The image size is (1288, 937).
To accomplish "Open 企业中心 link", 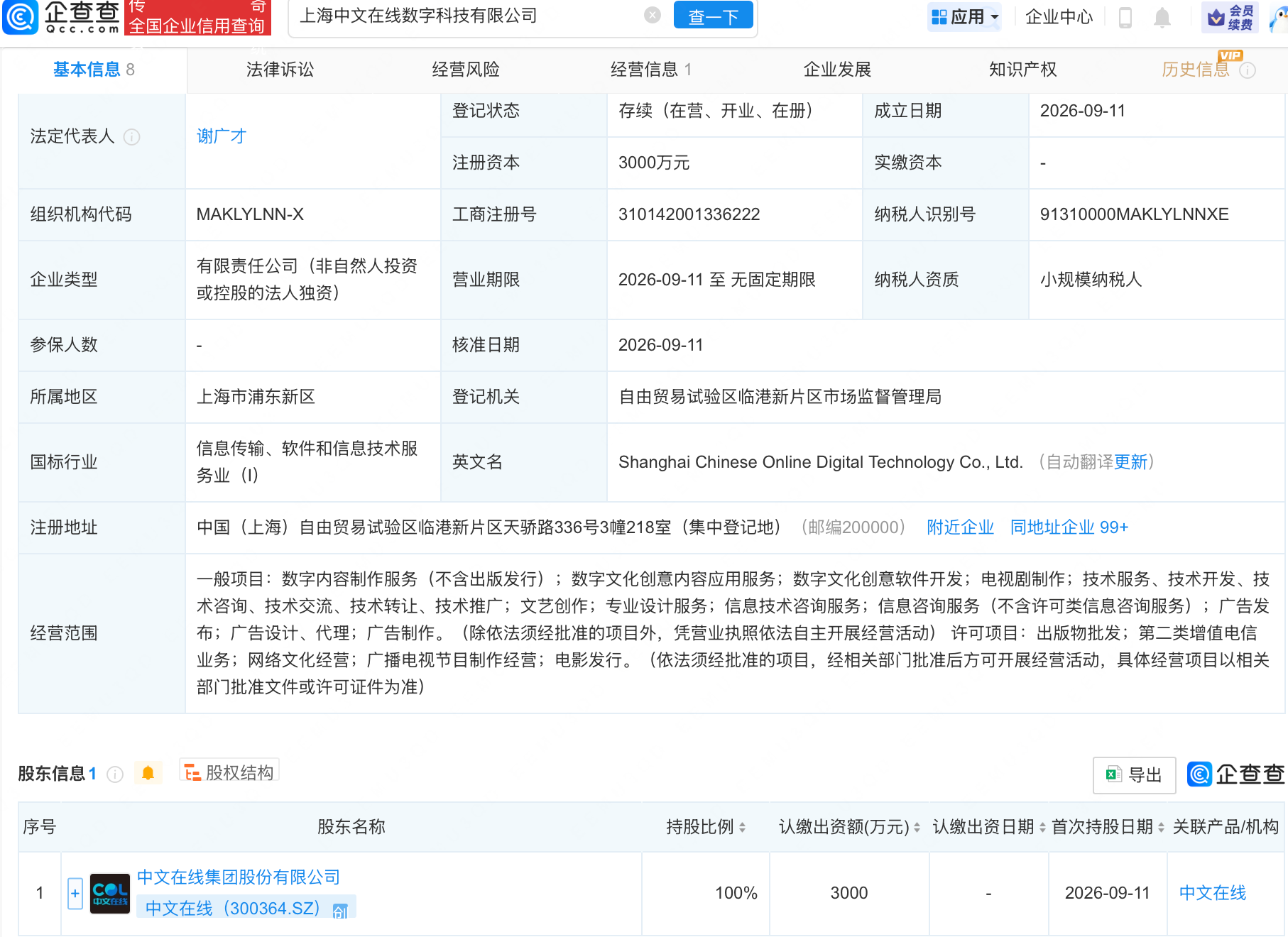I will [1059, 16].
